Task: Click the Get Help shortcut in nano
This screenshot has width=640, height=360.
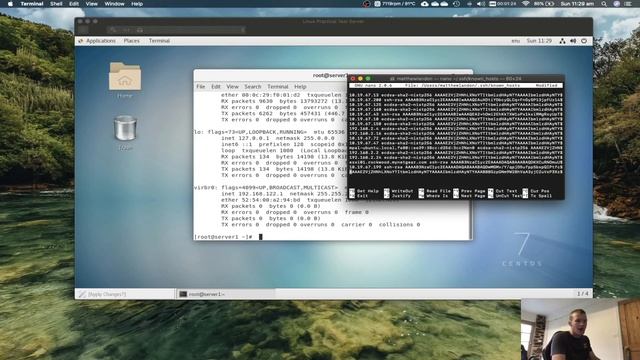Action: click(364, 191)
